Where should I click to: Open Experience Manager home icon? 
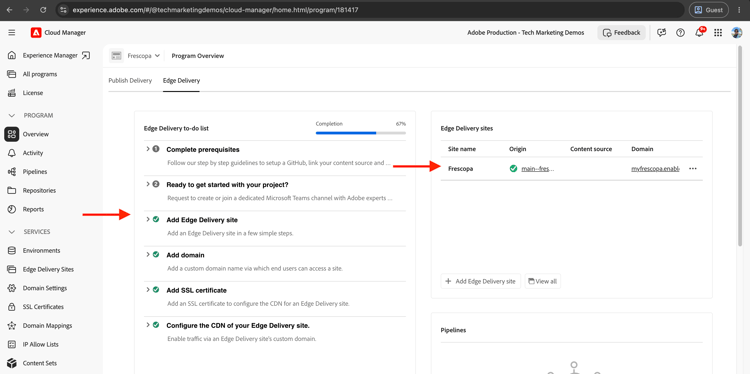[12, 55]
